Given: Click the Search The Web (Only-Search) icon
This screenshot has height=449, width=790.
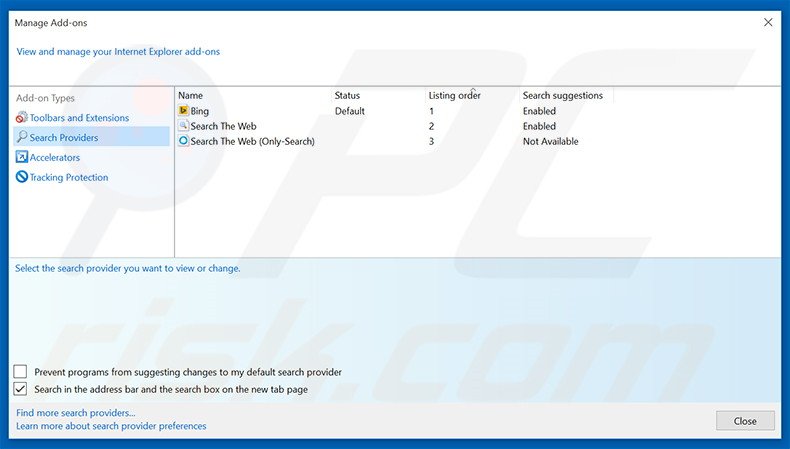Looking at the screenshot, I should [183, 141].
